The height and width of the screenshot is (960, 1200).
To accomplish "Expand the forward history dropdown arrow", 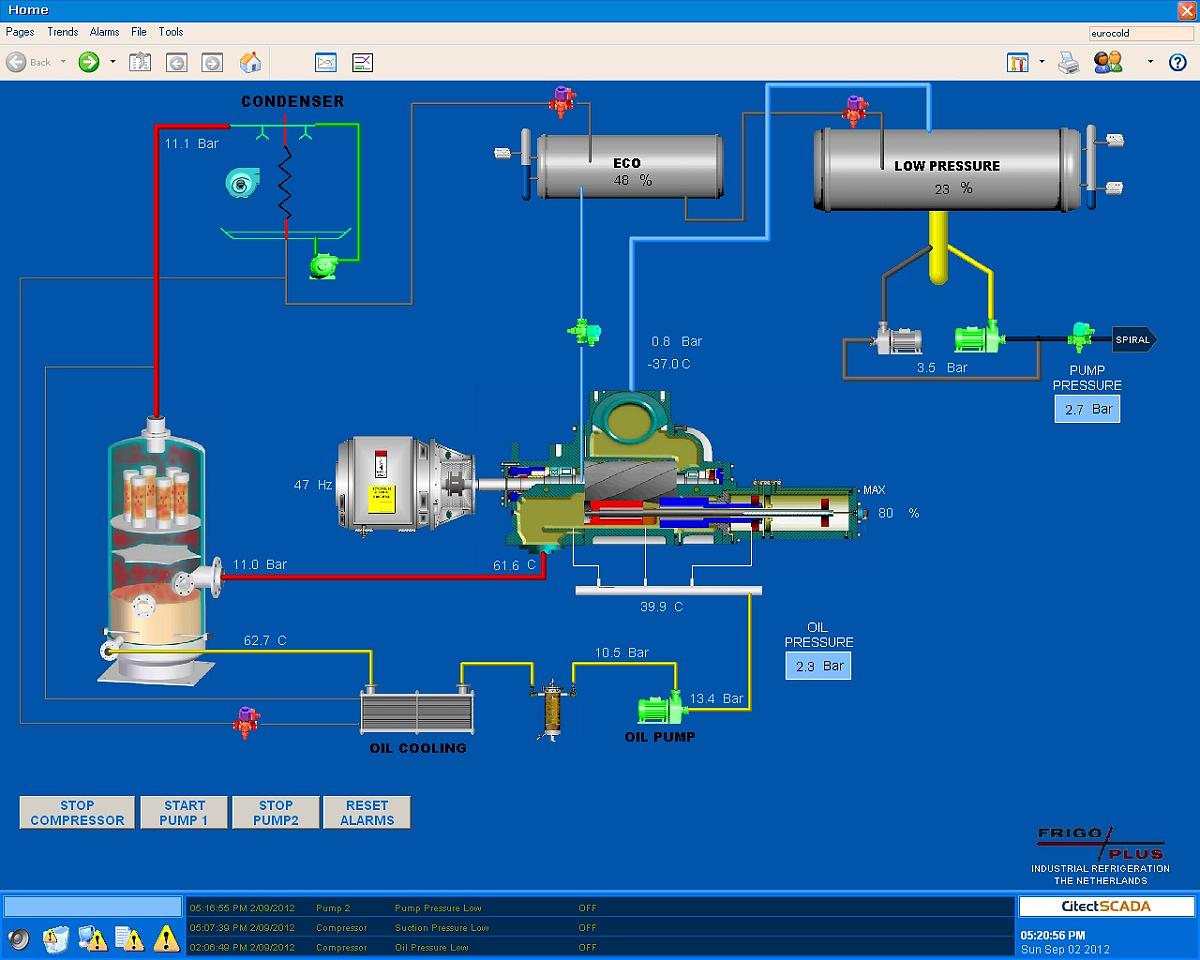I will [x=112, y=62].
